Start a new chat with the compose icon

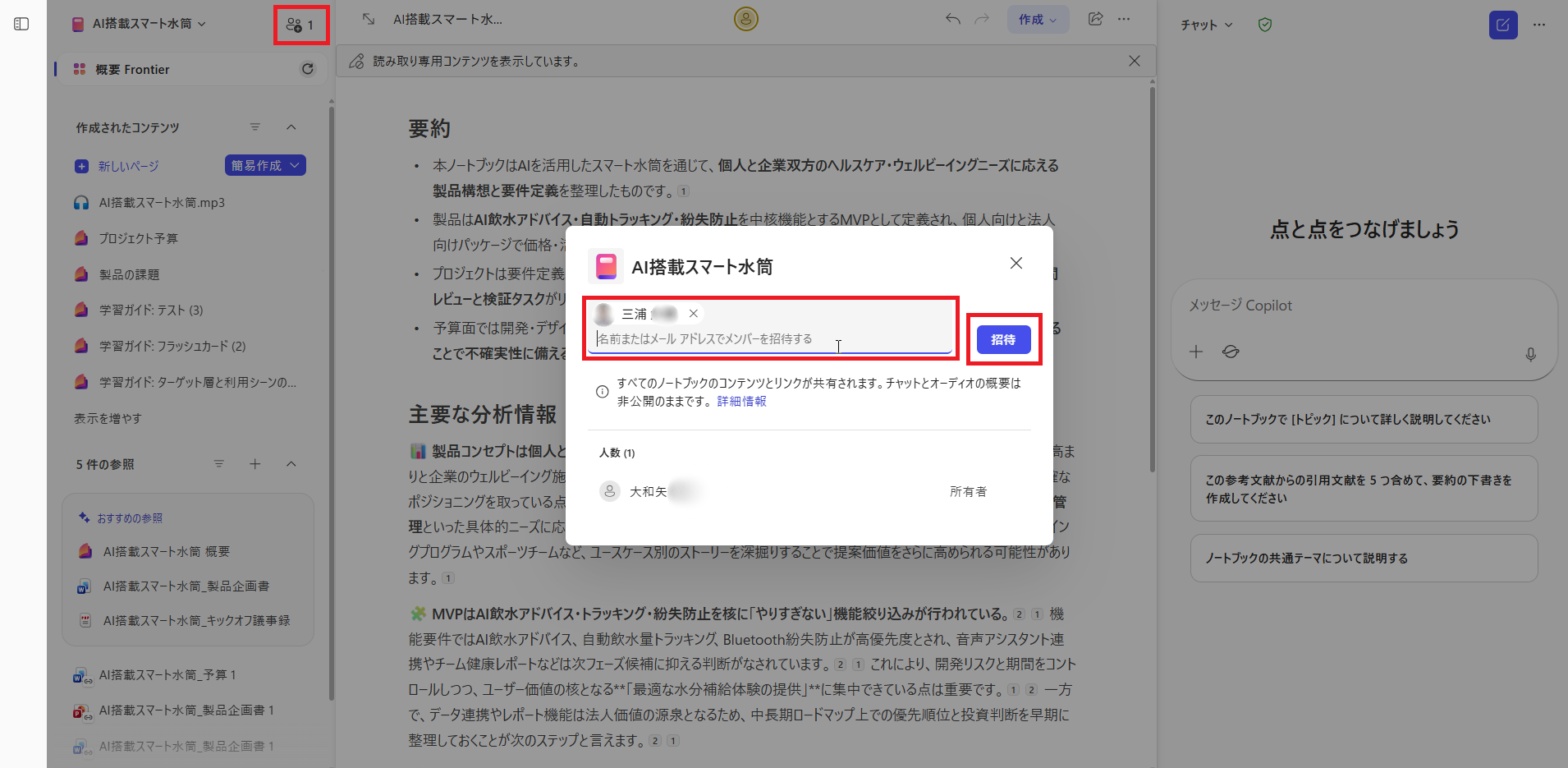[1502, 25]
